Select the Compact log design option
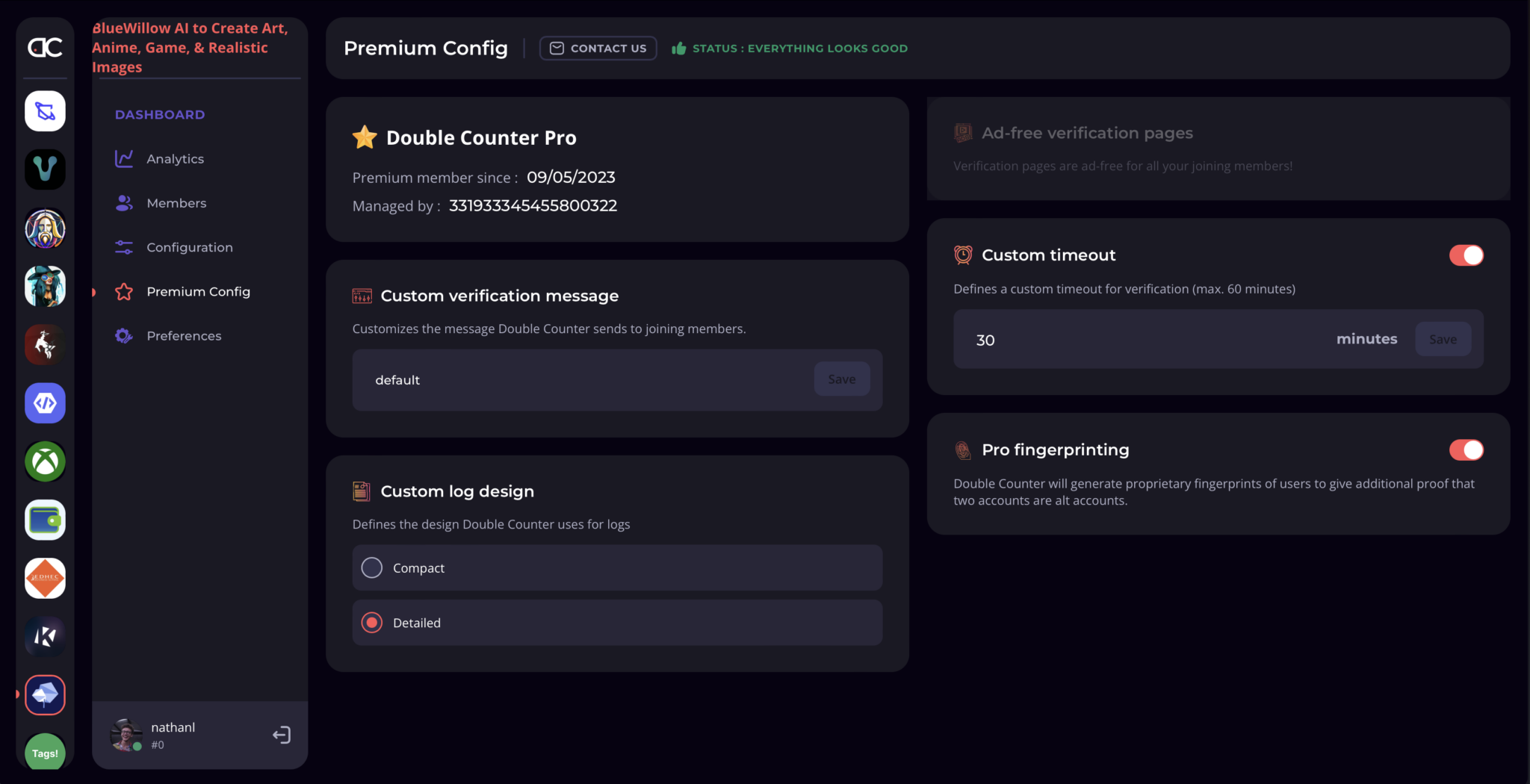Image resolution: width=1530 pixels, height=784 pixels. tap(371, 567)
